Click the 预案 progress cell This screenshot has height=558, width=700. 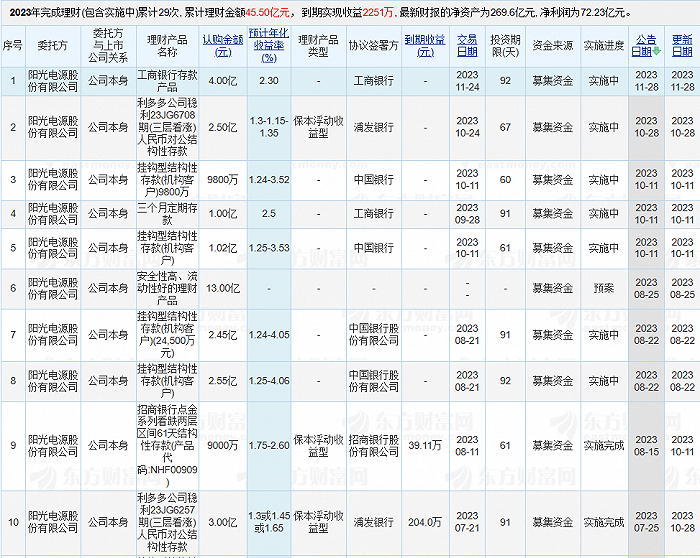coord(604,289)
